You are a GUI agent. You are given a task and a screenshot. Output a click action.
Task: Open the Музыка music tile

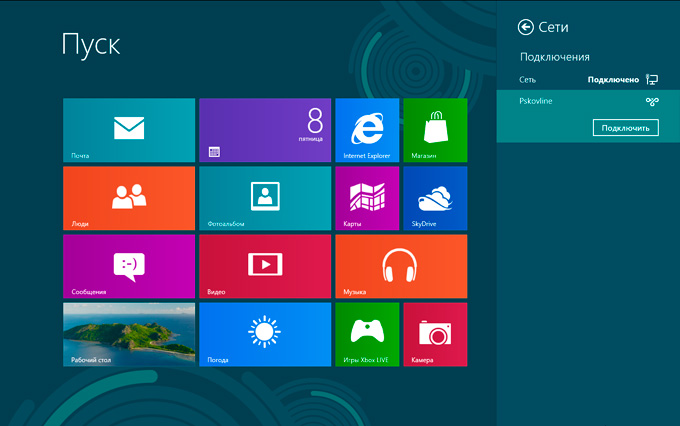point(401,266)
